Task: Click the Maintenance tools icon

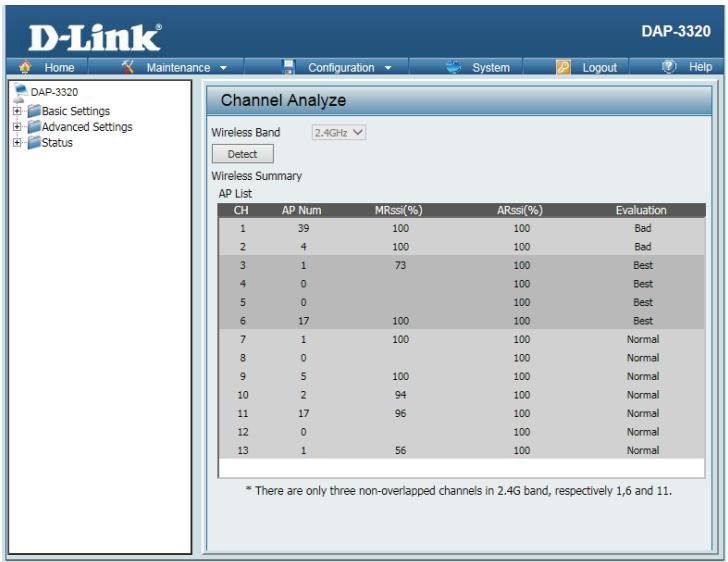Action: [128, 67]
